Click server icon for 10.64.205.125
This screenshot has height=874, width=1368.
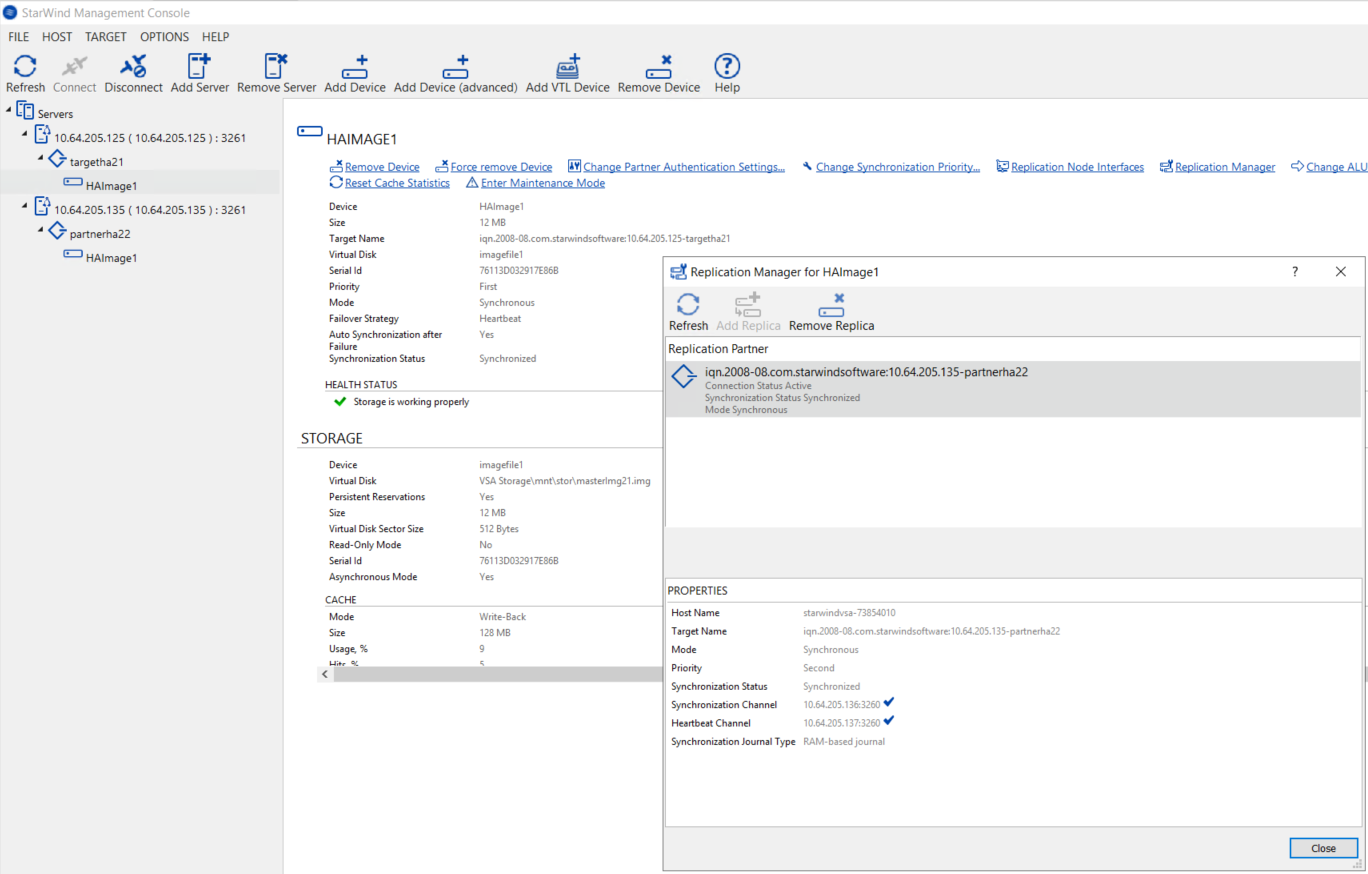pos(42,135)
